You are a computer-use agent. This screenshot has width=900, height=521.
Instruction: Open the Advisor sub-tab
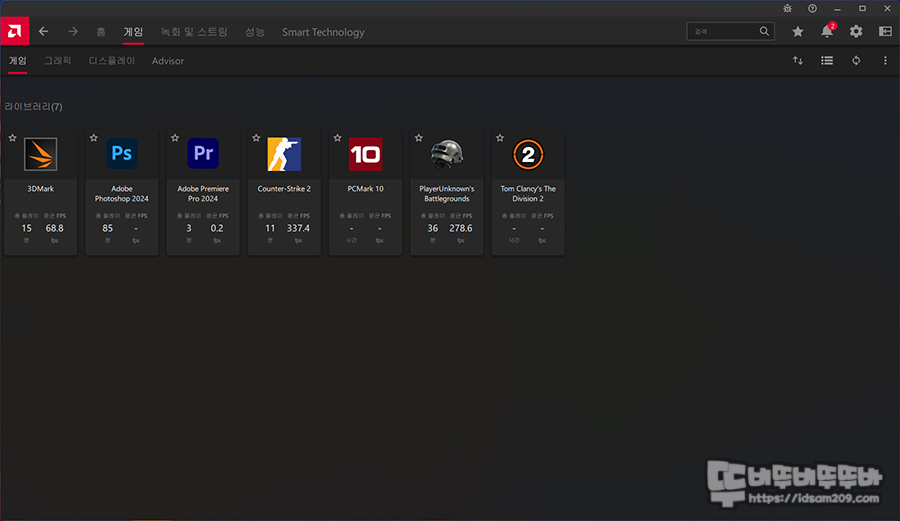tap(168, 61)
